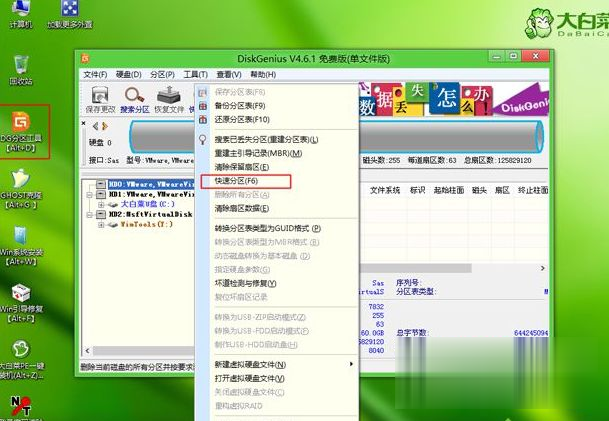Click the DiskGenius title bar app icon
Image resolution: width=609 pixels, height=421 pixels.
(x=85, y=58)
